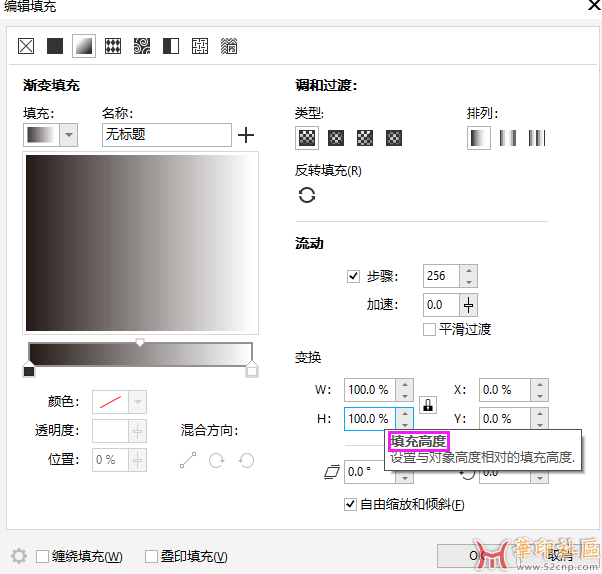
Task: Select the repeat arrangement icon
Action: [537, 138]
